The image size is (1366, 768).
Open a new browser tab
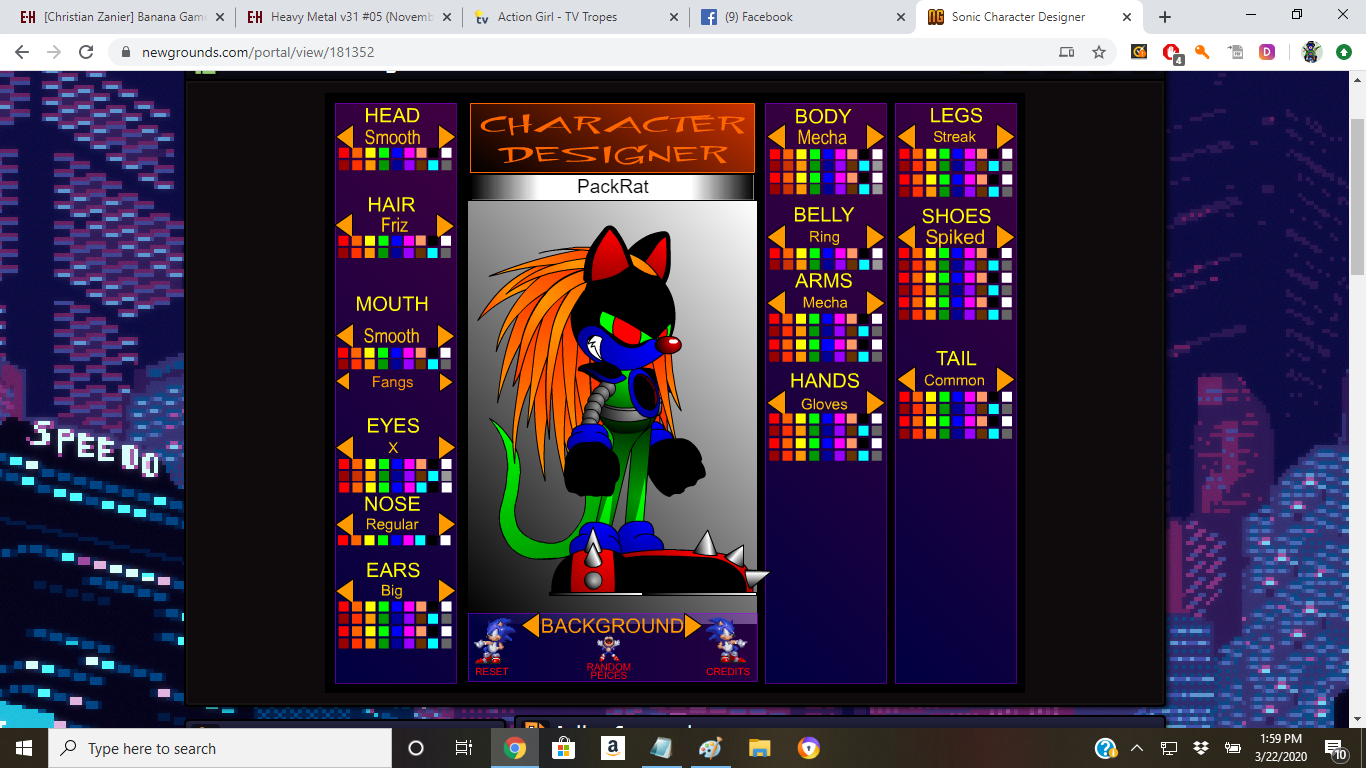1164,17
